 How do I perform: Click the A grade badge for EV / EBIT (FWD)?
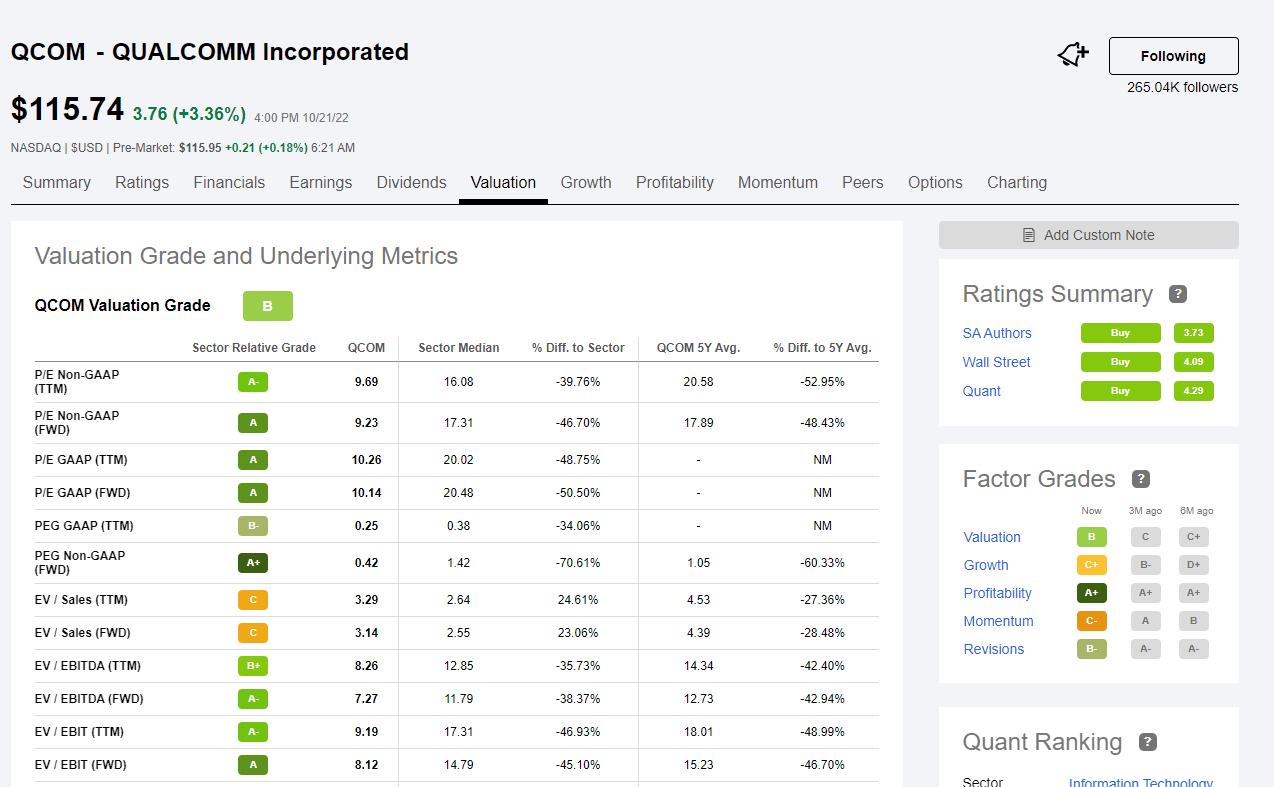coord(253,765)
